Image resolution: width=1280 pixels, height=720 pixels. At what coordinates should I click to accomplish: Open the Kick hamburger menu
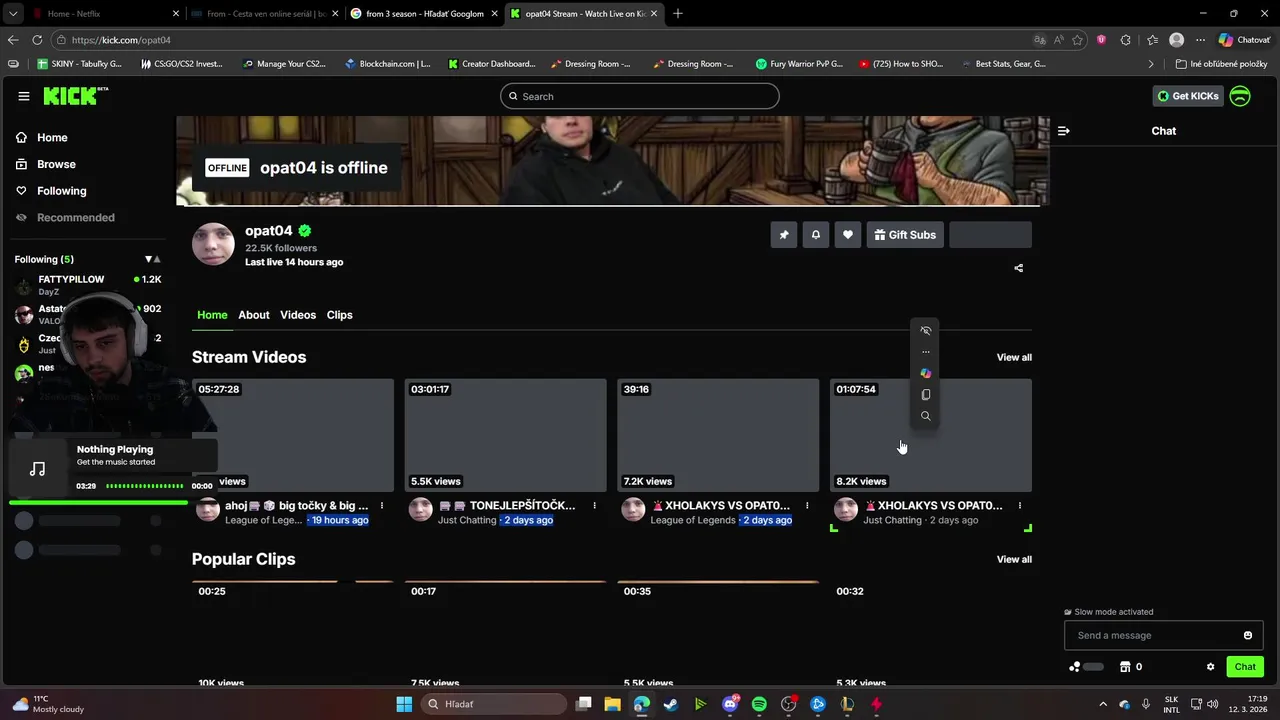[x=24, y=96]
